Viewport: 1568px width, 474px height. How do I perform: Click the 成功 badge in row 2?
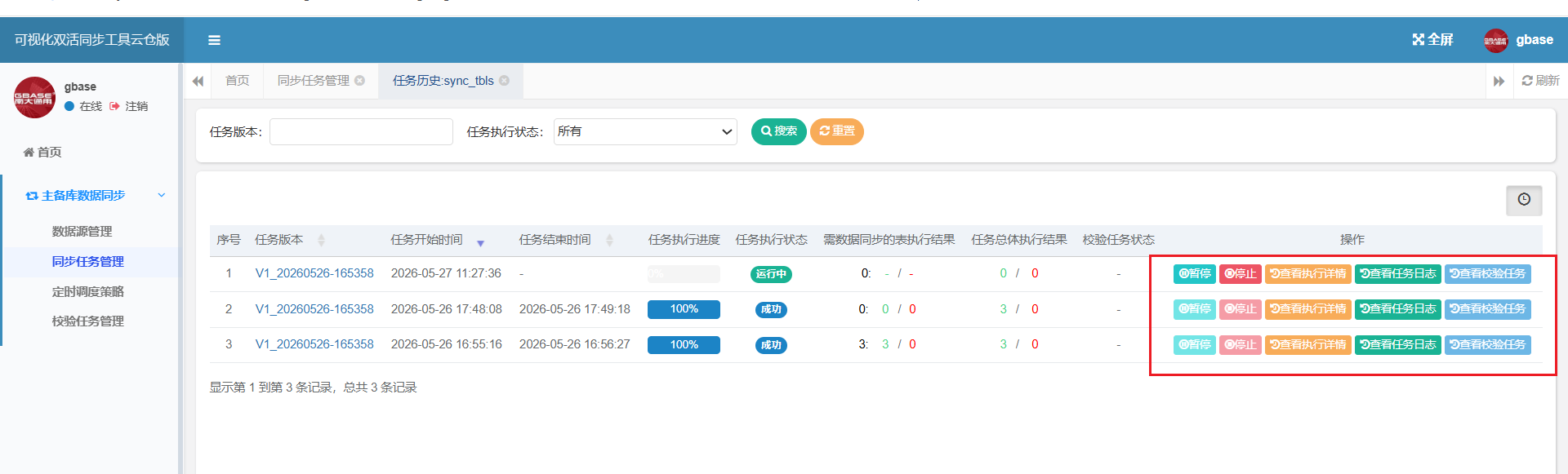coord(771,310)
